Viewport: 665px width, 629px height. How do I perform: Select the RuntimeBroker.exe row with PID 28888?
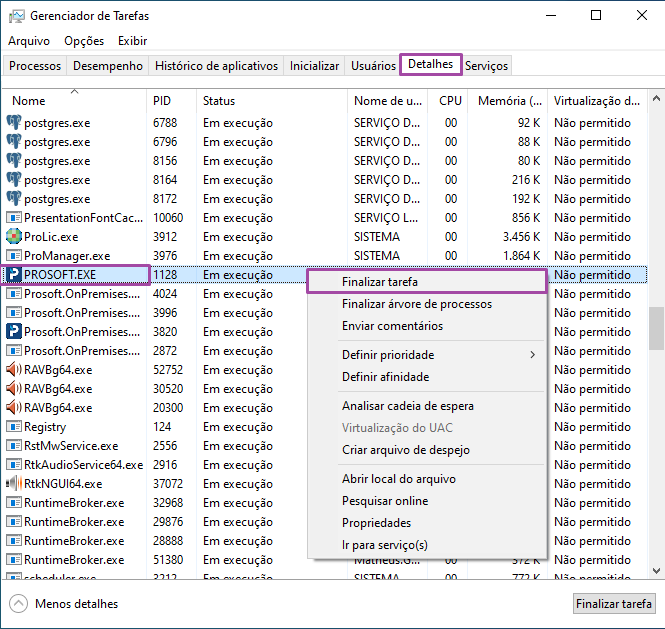(x=324, y=541)
